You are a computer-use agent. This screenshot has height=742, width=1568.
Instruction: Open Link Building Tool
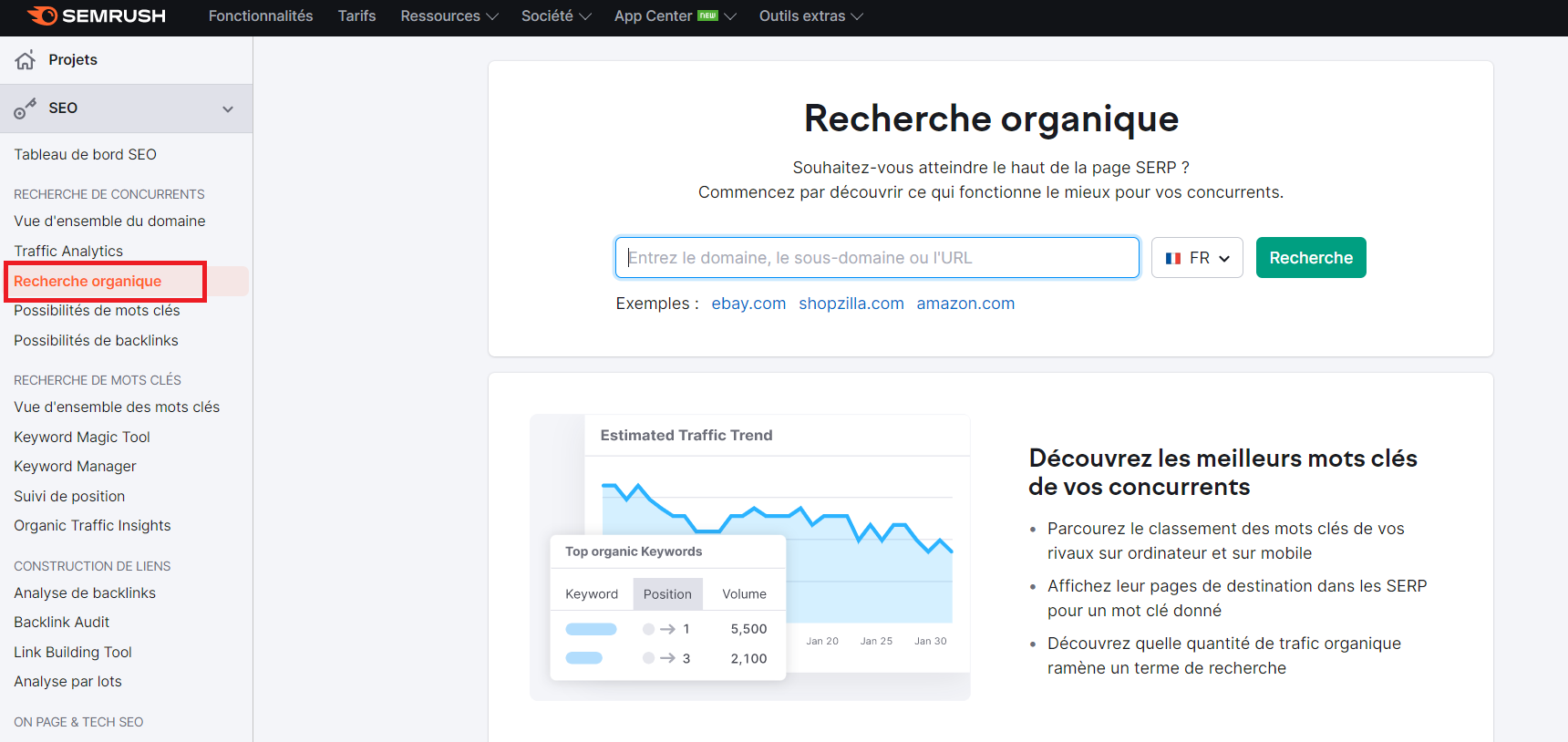tap(73, 653)
